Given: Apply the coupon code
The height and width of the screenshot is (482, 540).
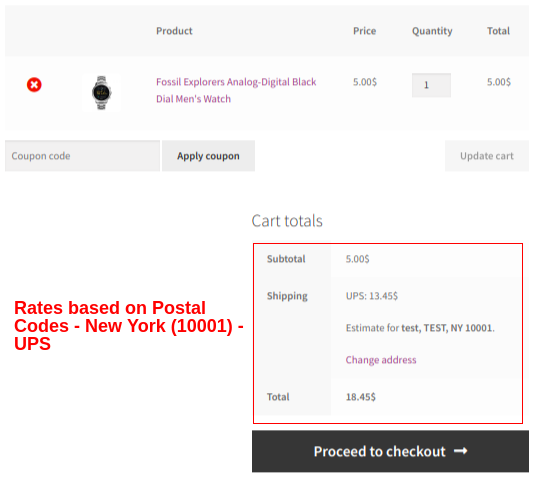Looking at the screenshot, I should pos(208,156).
